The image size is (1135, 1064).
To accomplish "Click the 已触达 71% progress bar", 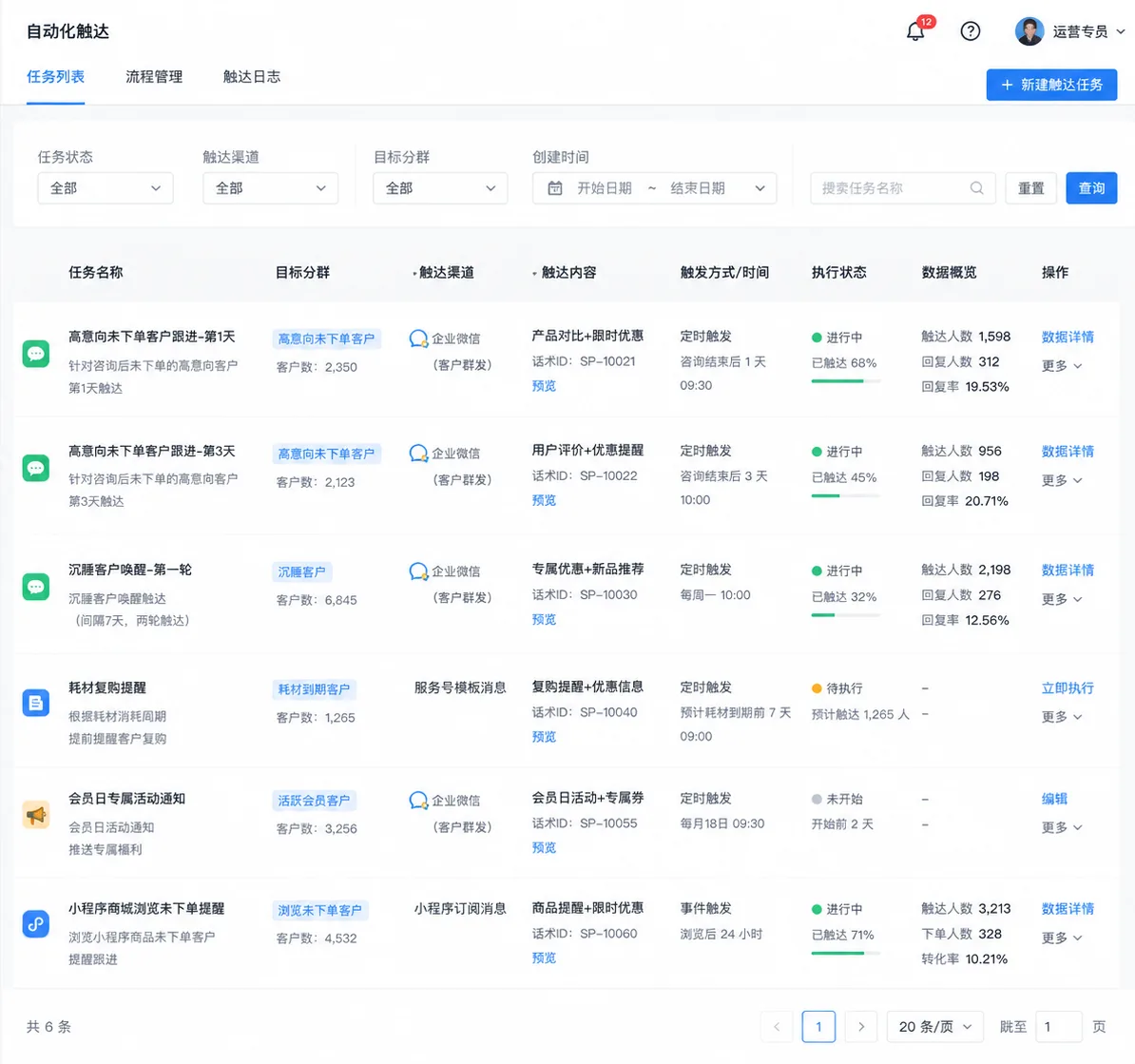I will (845, 954).
